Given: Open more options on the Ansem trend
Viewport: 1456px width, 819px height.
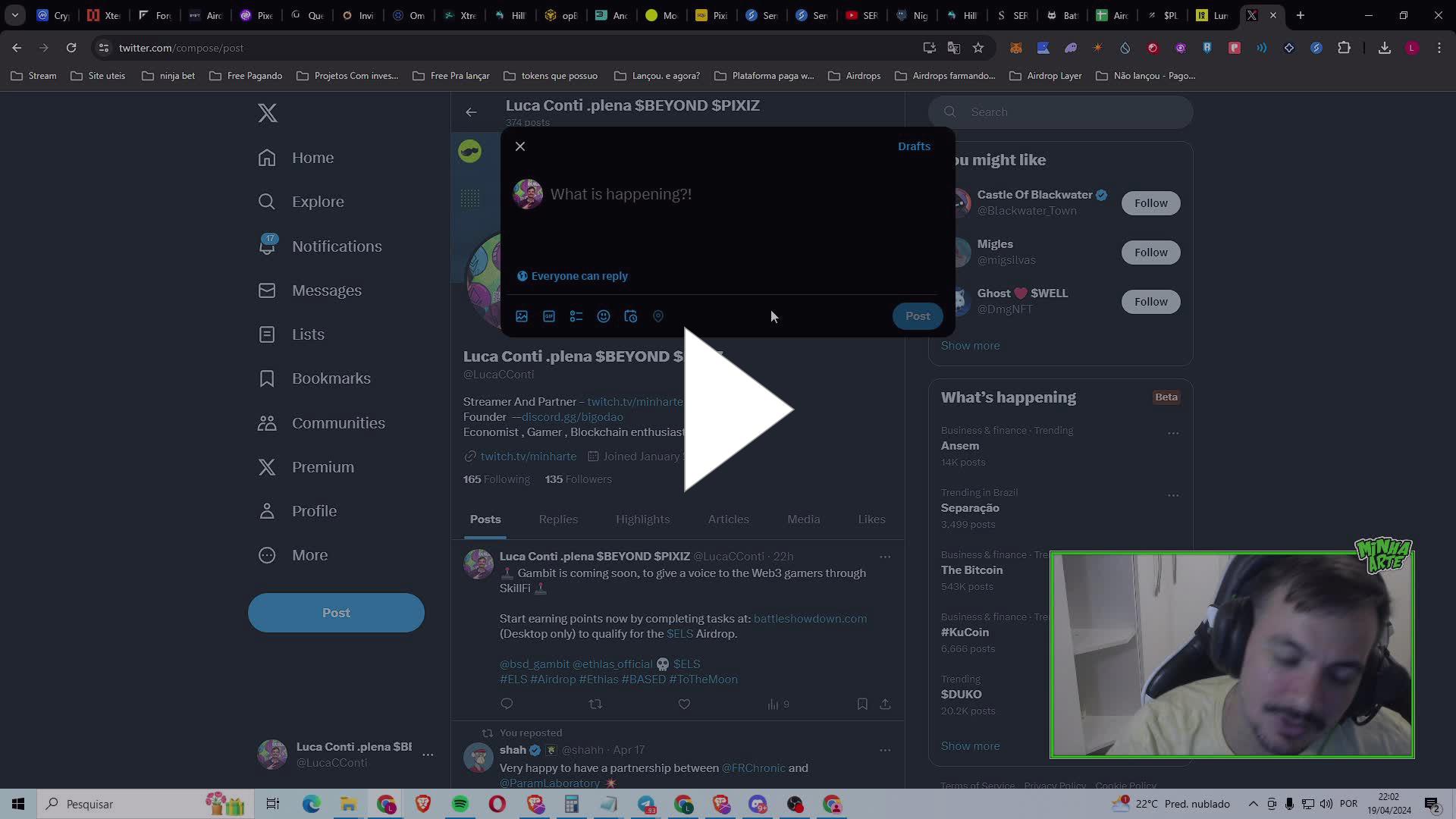Looking at the screenshot, I should 1173,432.
